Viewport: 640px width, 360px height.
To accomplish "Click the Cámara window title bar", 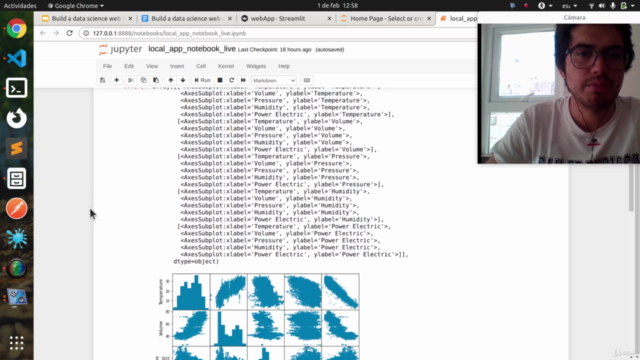I will (x=559, y=18).
